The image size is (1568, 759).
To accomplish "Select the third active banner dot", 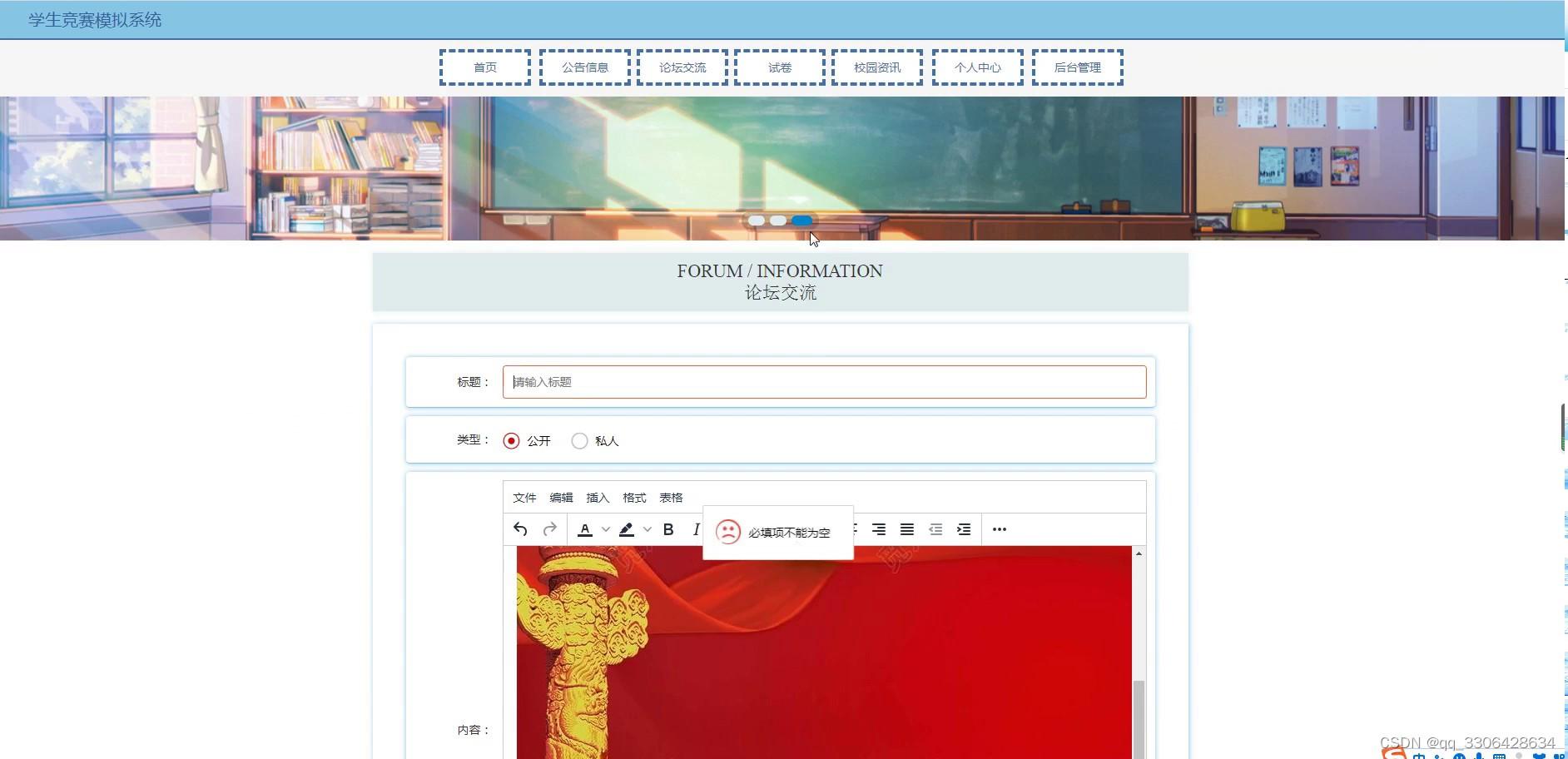I will tap(801, 221).
